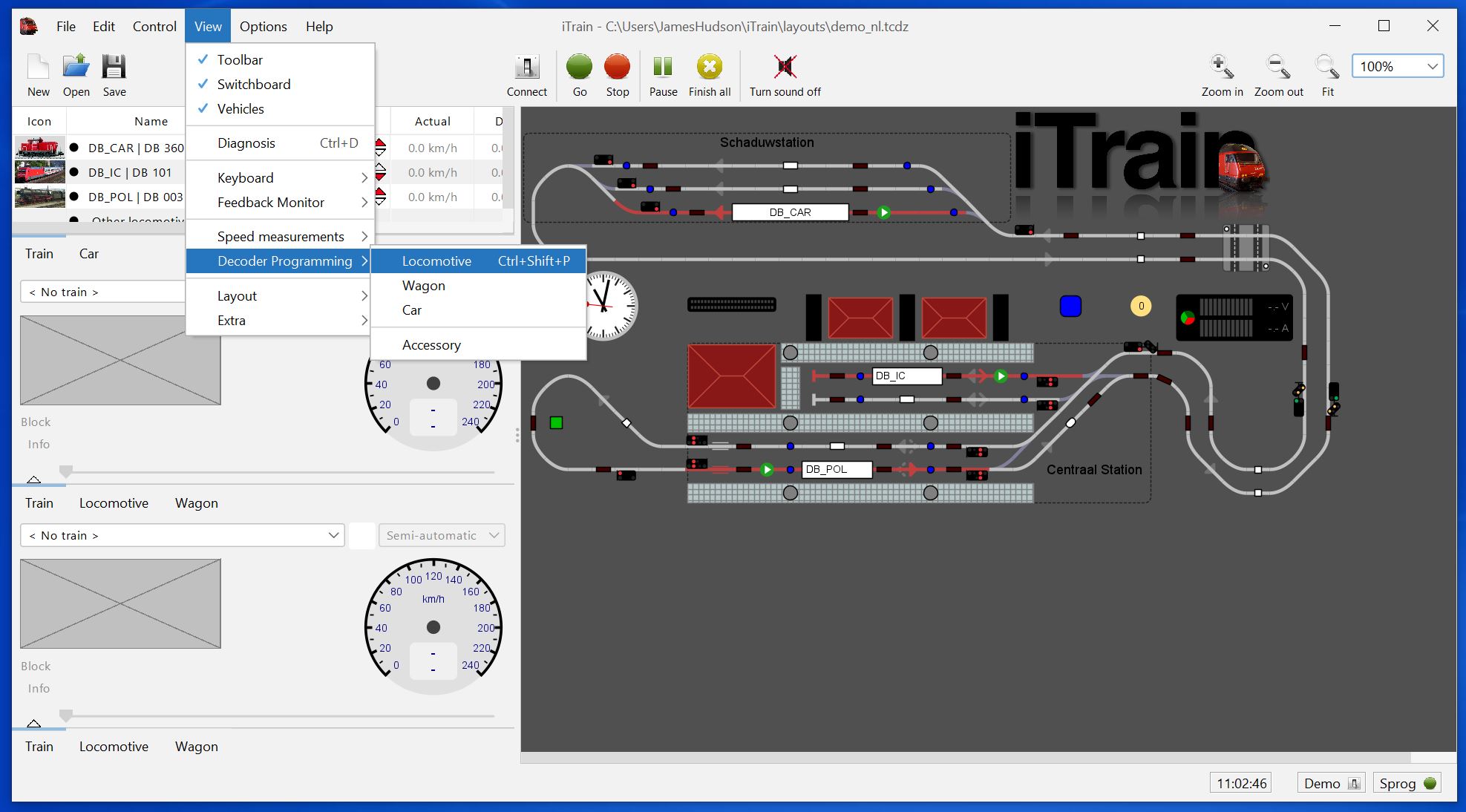This screenshot has height=812, width=1466.
Task: Toggle the Toolbar visibility checkmark
Action: [x=239, y=59]
